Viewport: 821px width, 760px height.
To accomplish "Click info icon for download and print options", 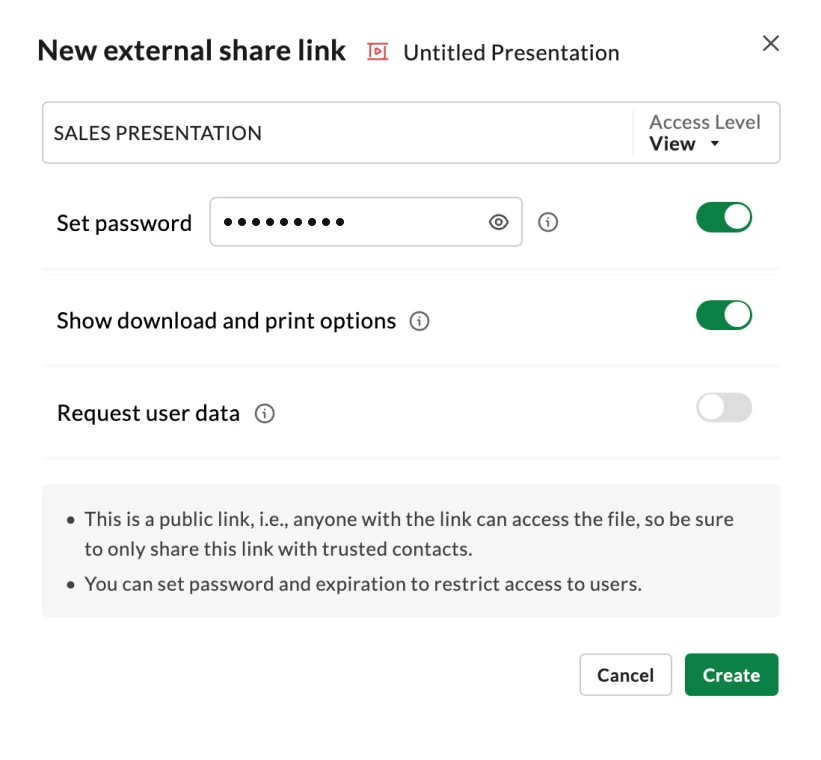I will (420, 321).
